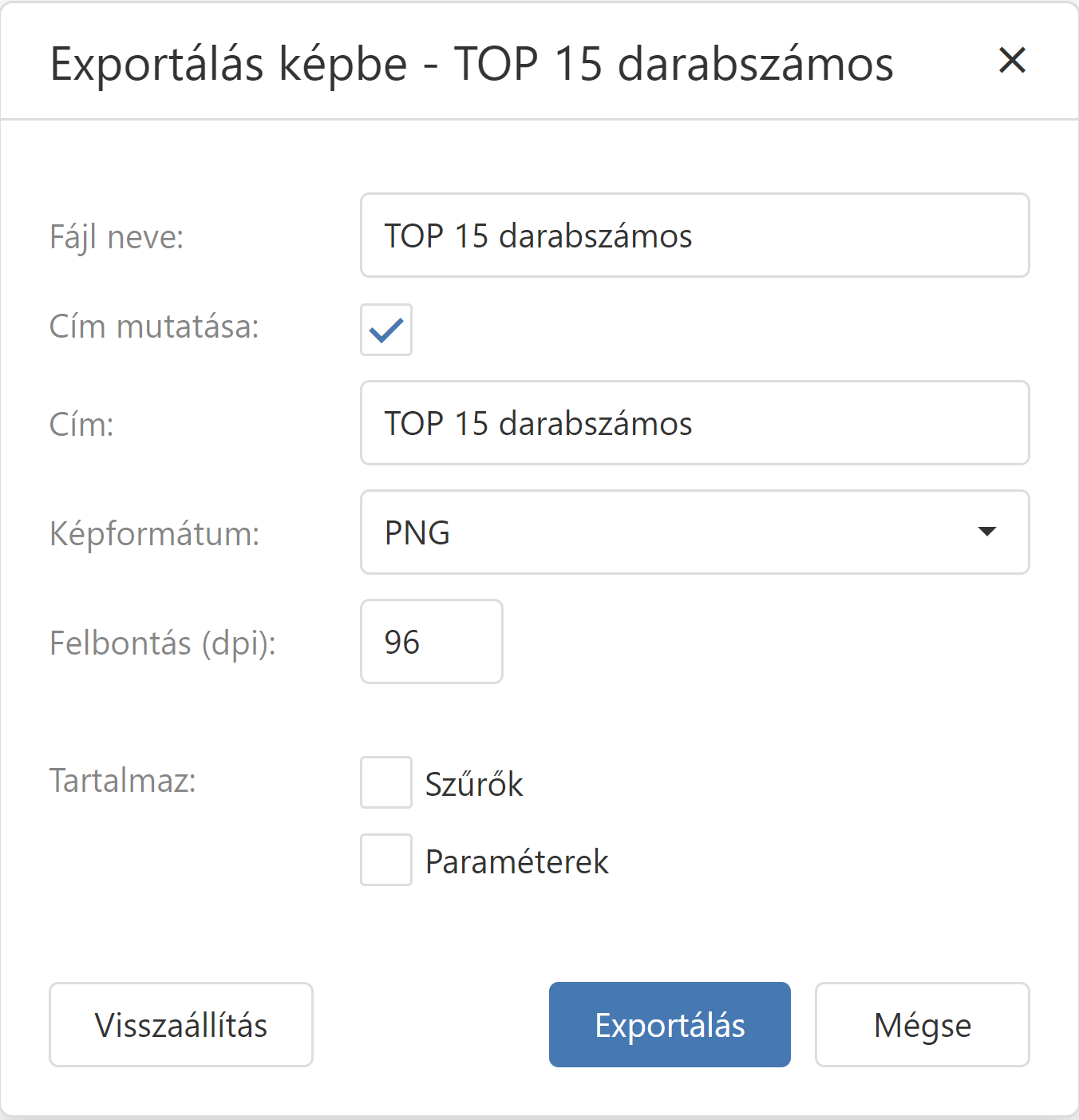Click the "Képformátum:" label
The image size is (1079, 1120).
pos(154,533)
